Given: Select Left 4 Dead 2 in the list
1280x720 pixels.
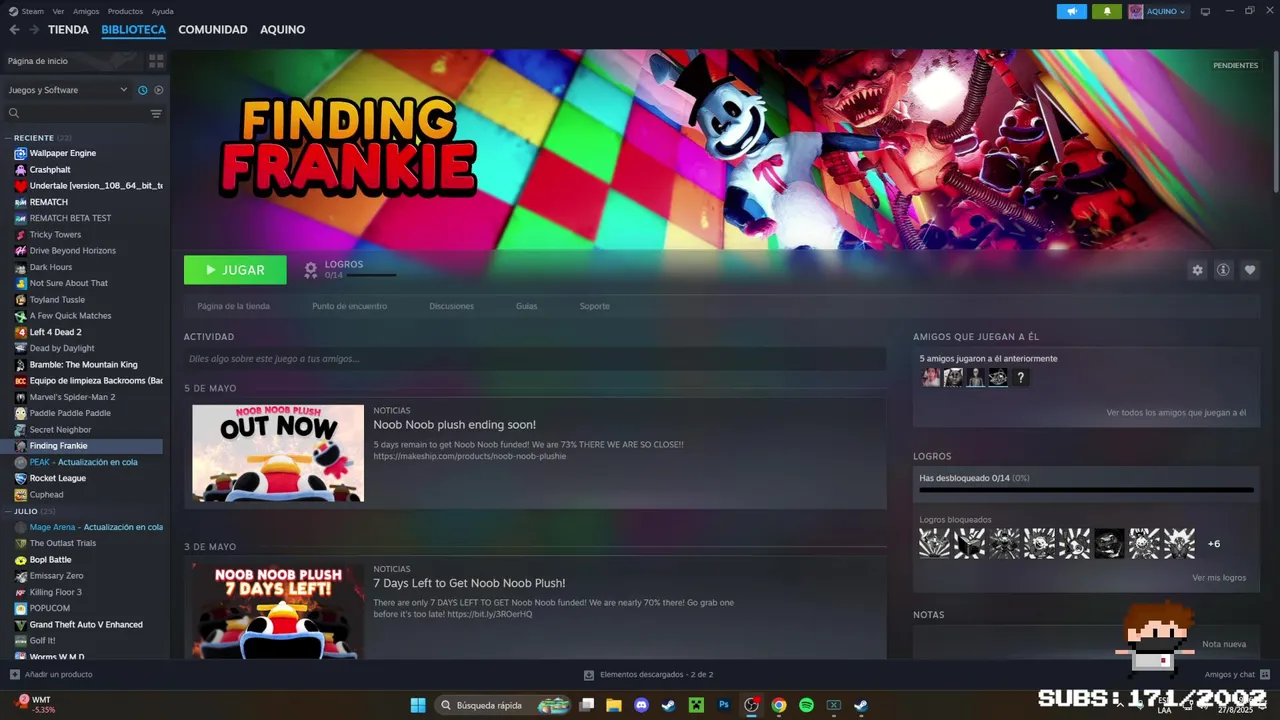Looking at the screenshot, I should click(x=55, y=332).
